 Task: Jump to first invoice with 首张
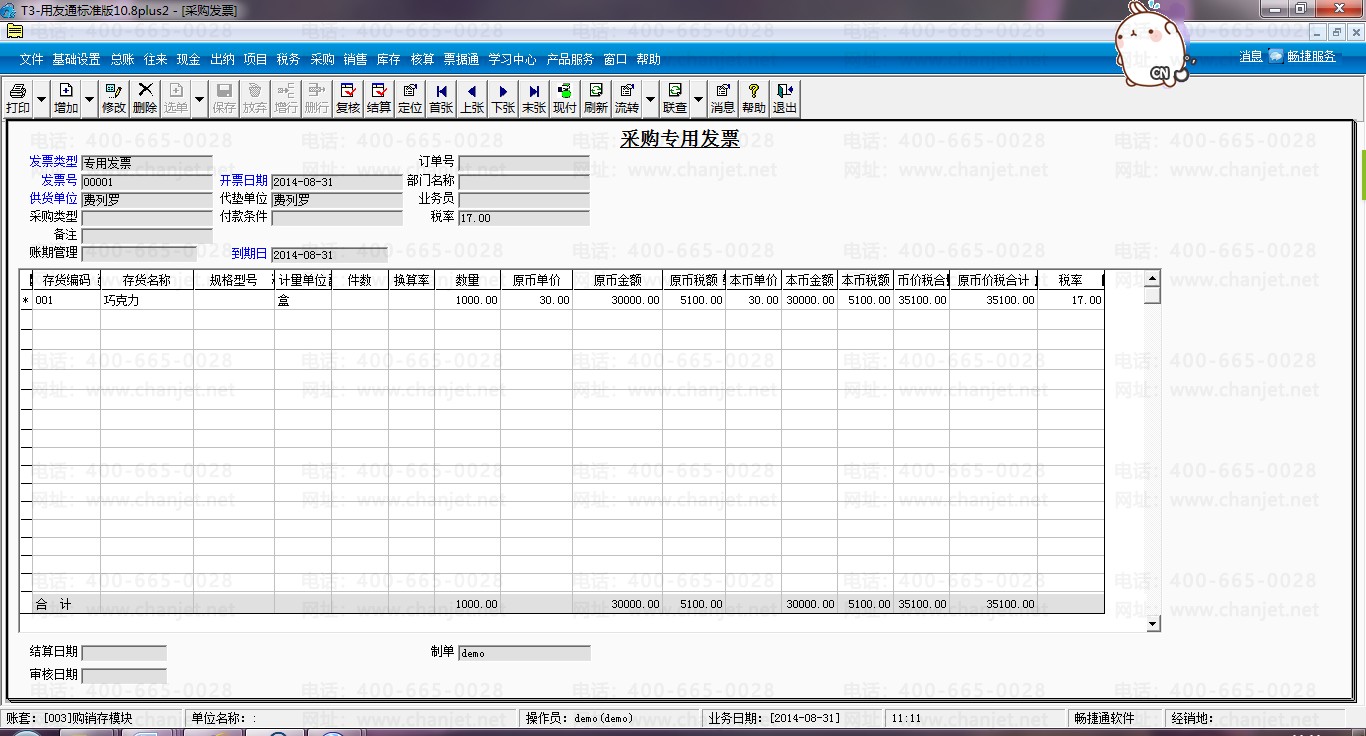tap(441, 98)
